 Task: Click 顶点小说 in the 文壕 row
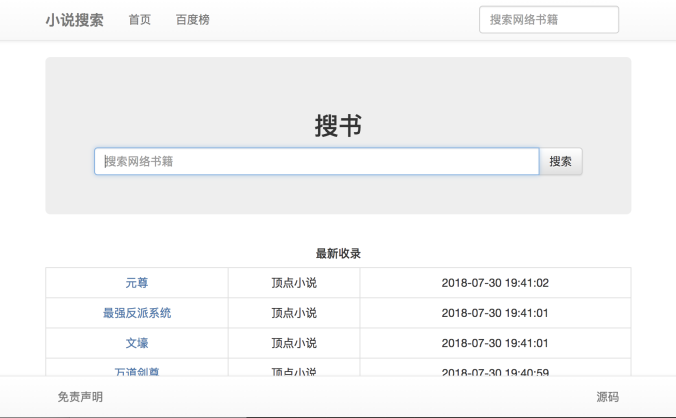294,343
